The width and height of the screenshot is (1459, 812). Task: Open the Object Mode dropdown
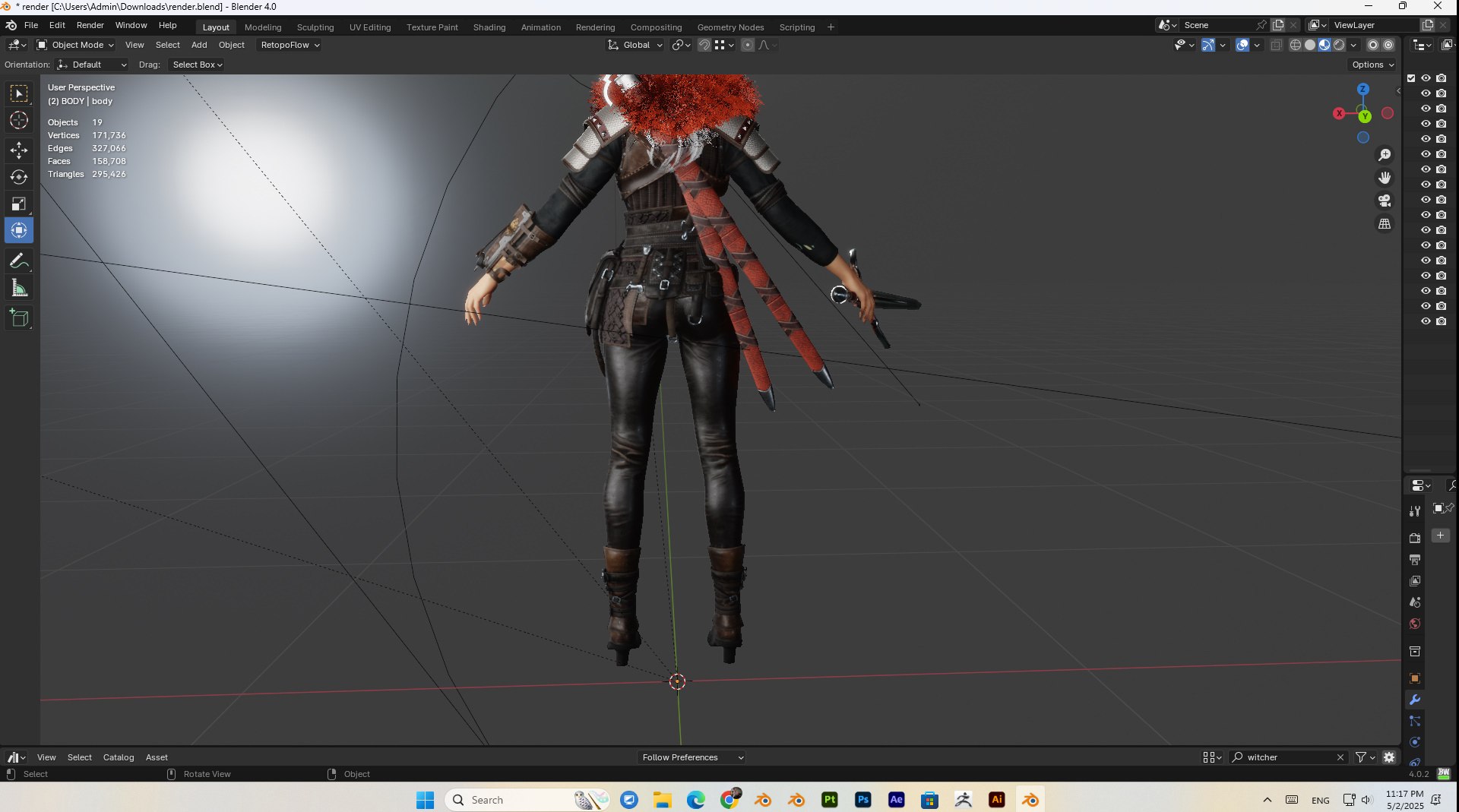[x=75, y=45]
